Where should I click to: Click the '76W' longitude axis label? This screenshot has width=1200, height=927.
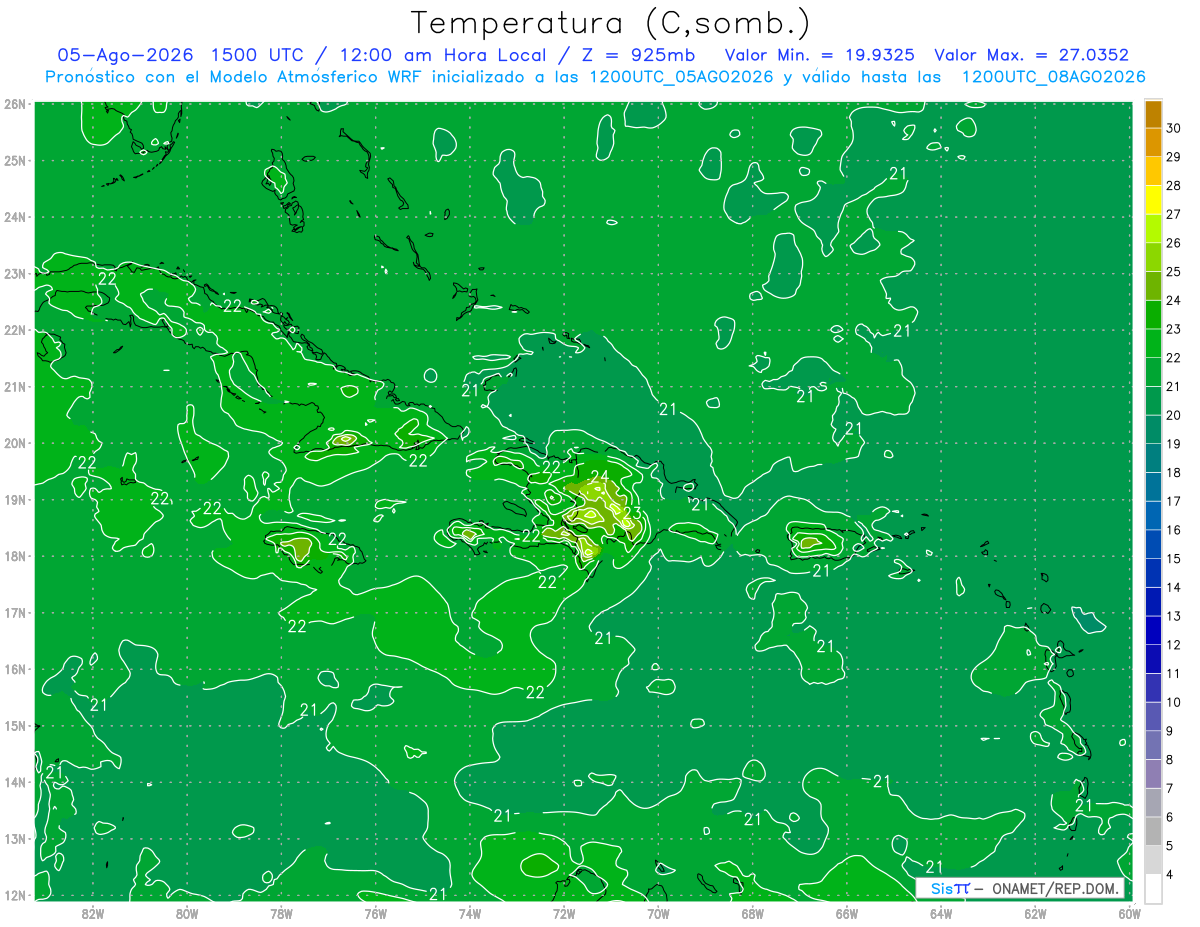(375, 912)
